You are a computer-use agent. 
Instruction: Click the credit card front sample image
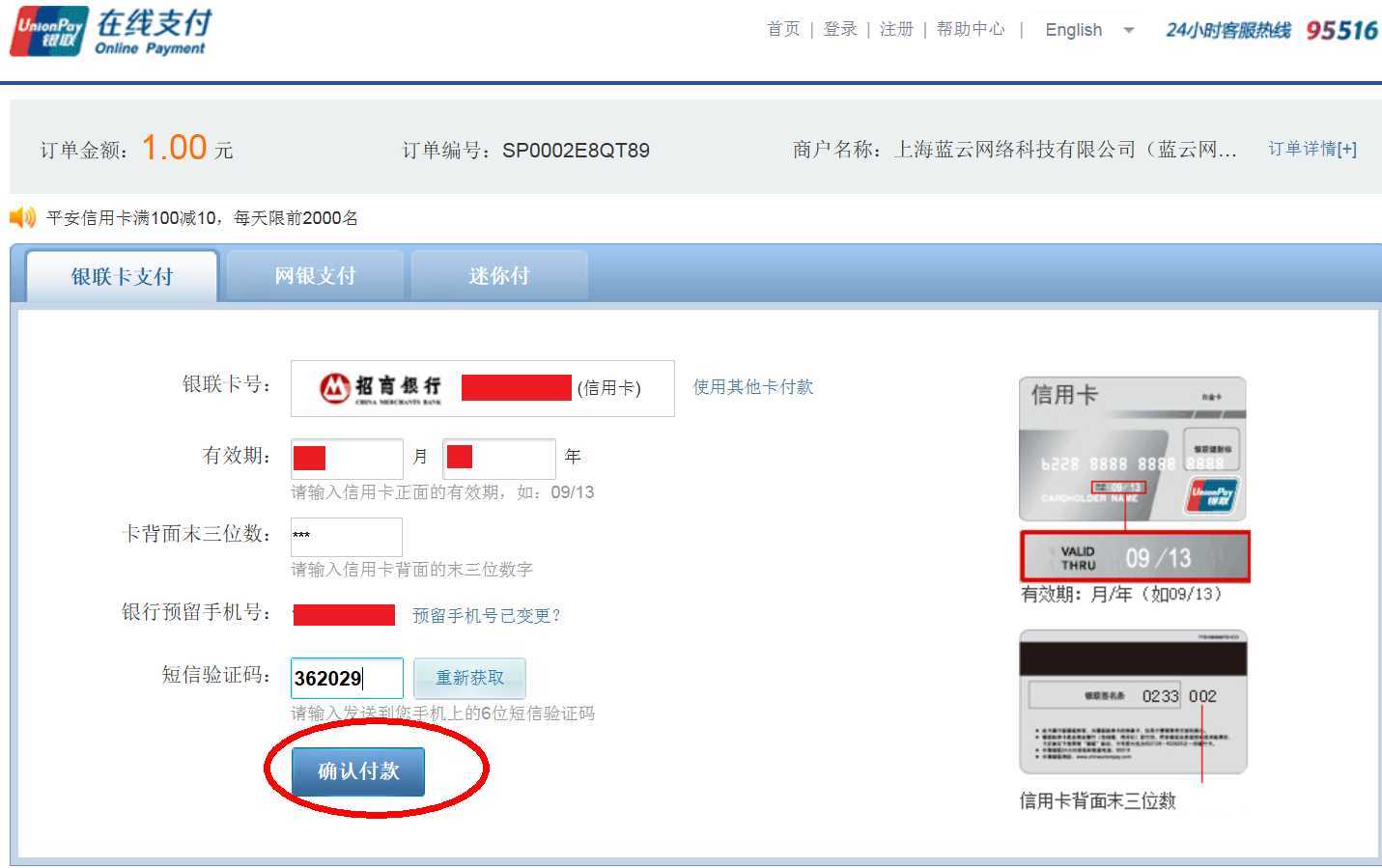[x=1133, y=449]
